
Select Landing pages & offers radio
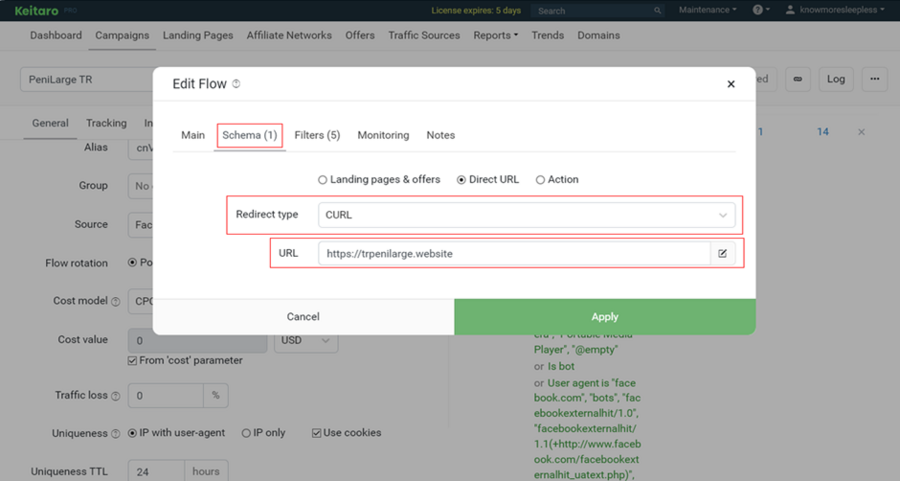click(x=323, y=180)
